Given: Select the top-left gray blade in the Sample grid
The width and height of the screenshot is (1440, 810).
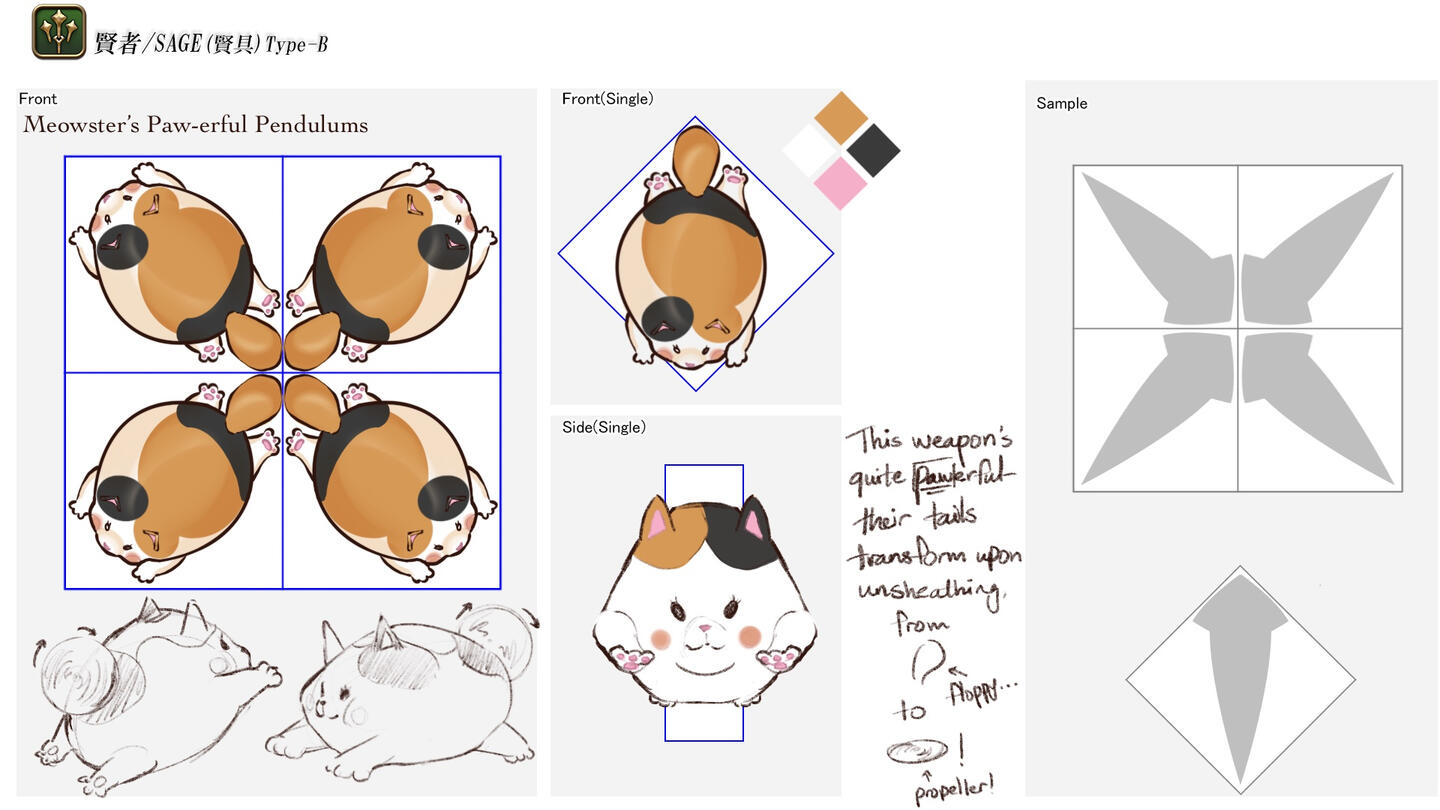Looking at the screenshot, I should (x=1160, y=250).
